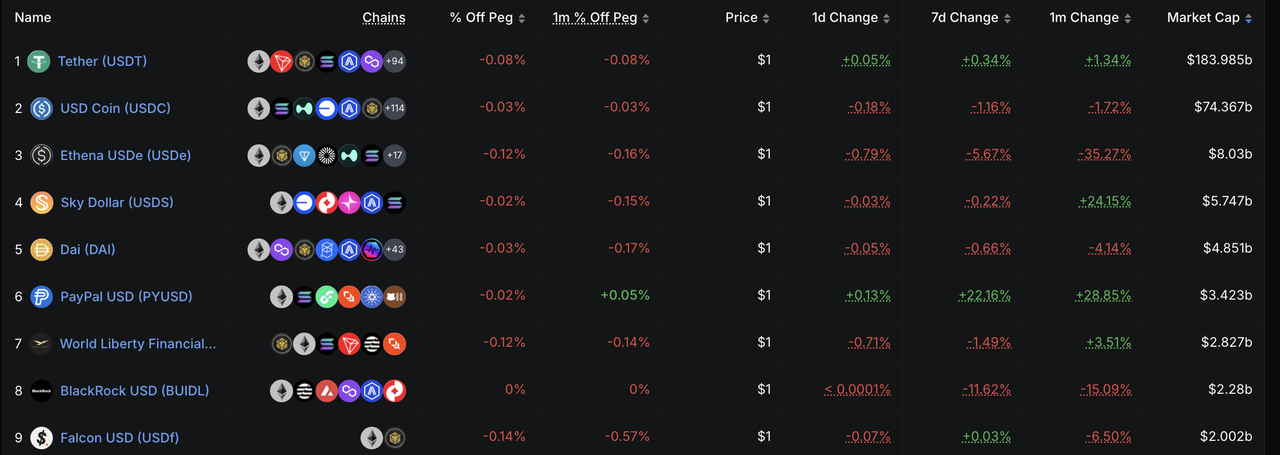Click the Chains column header
The height and width of the screenshot is (455, 1280).
coord(384,18)
